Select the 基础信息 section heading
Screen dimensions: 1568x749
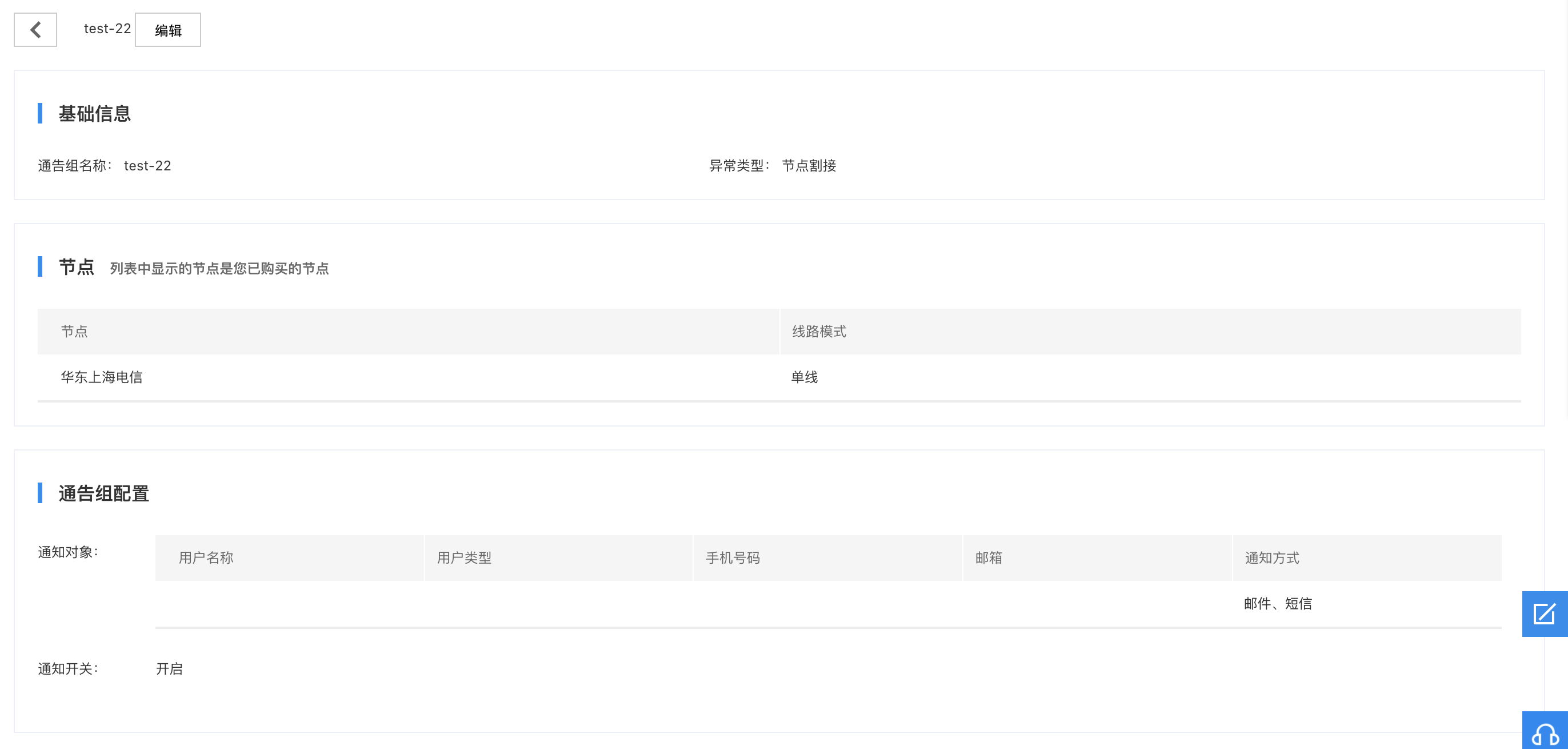95,114
